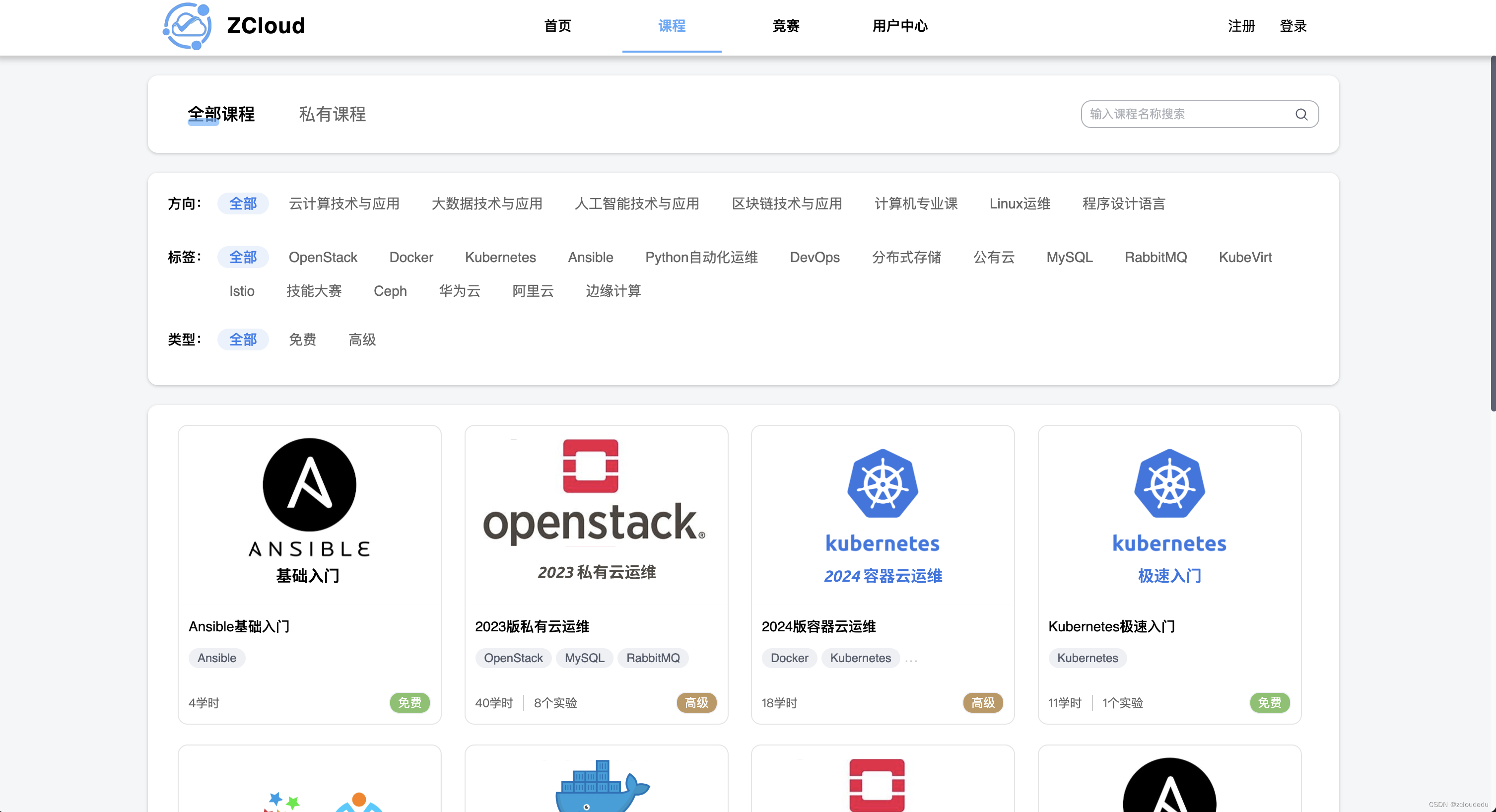Click the page vertical scrollbar

(1492, 232)
